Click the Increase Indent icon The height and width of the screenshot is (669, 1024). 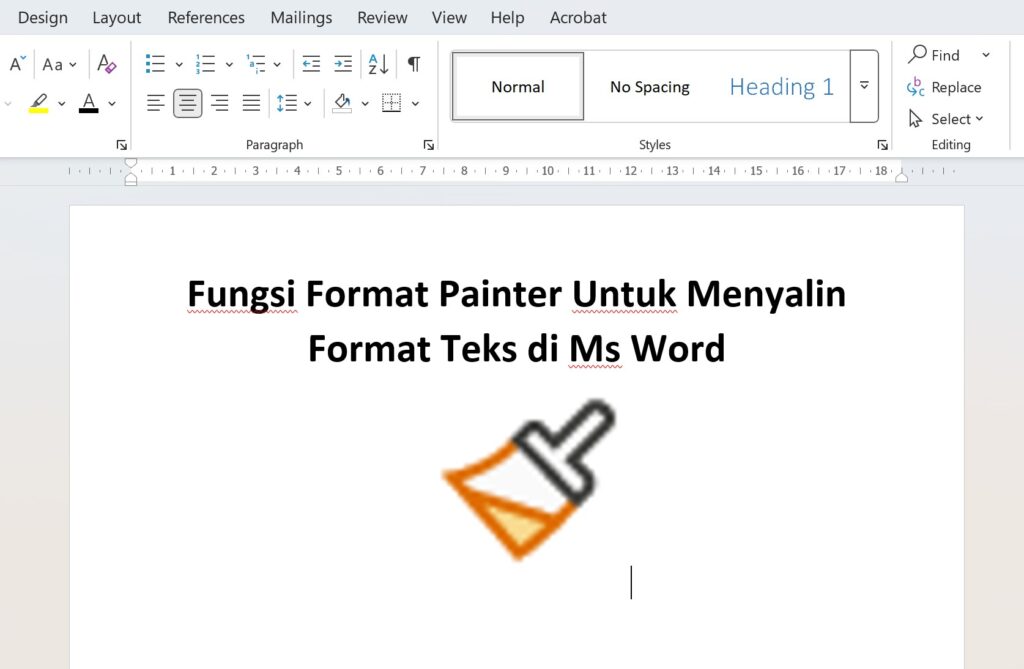pyautogui.click(x=343, y=64)
